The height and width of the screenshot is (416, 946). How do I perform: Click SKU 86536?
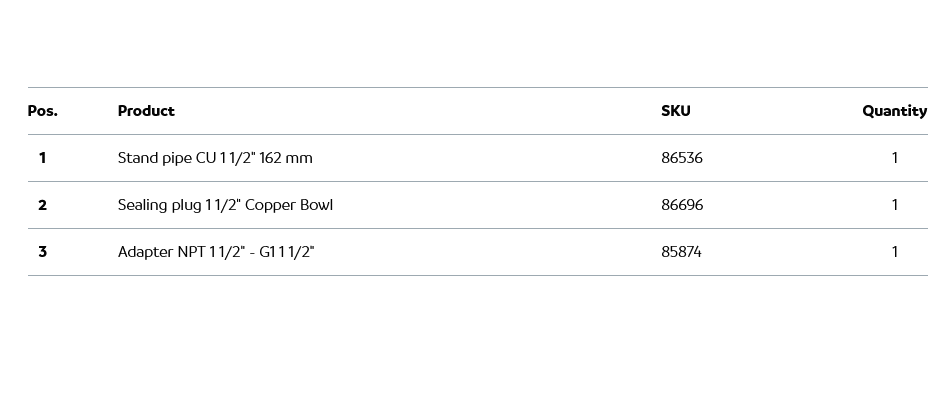coord(682,158)
